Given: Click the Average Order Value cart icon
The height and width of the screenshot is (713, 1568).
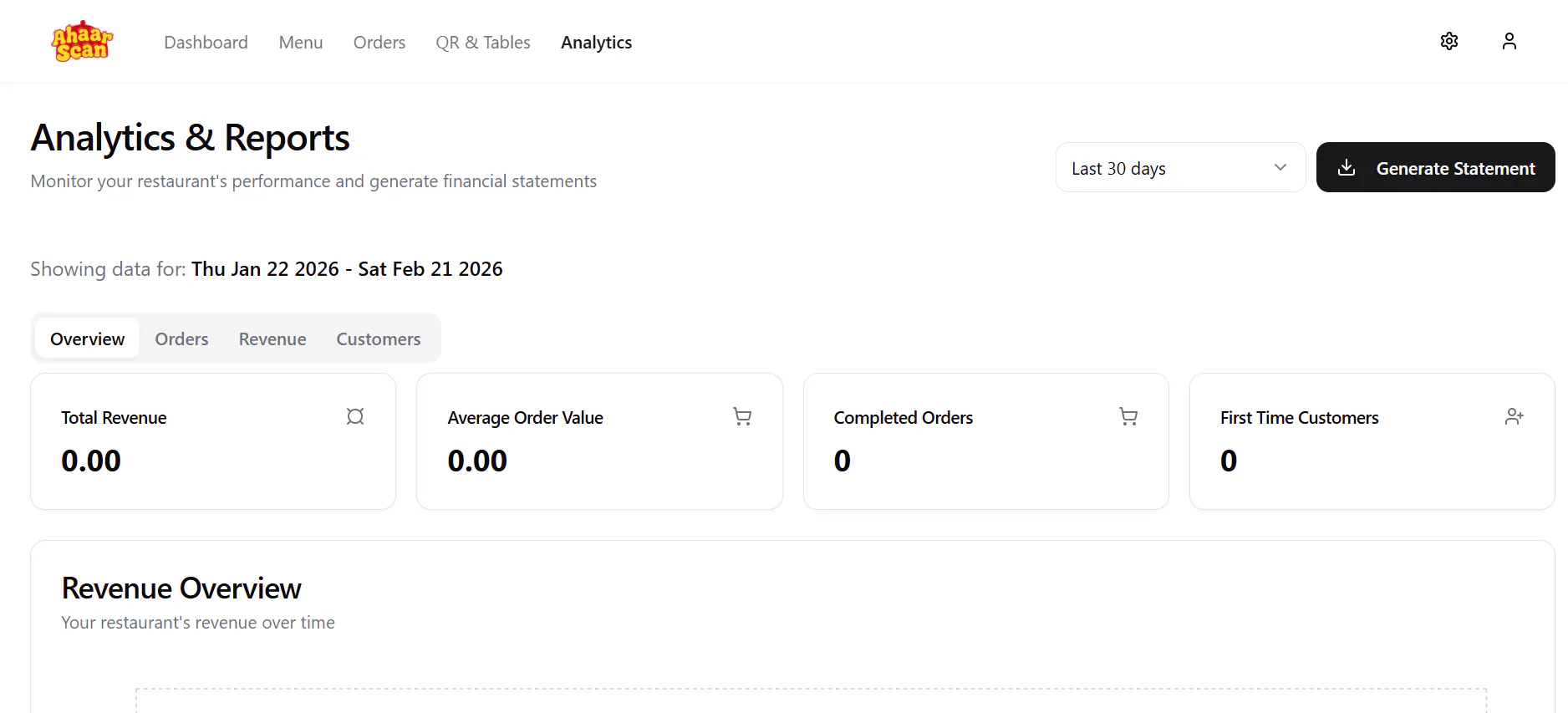Looking at the screenshot, I should [742, 416].
